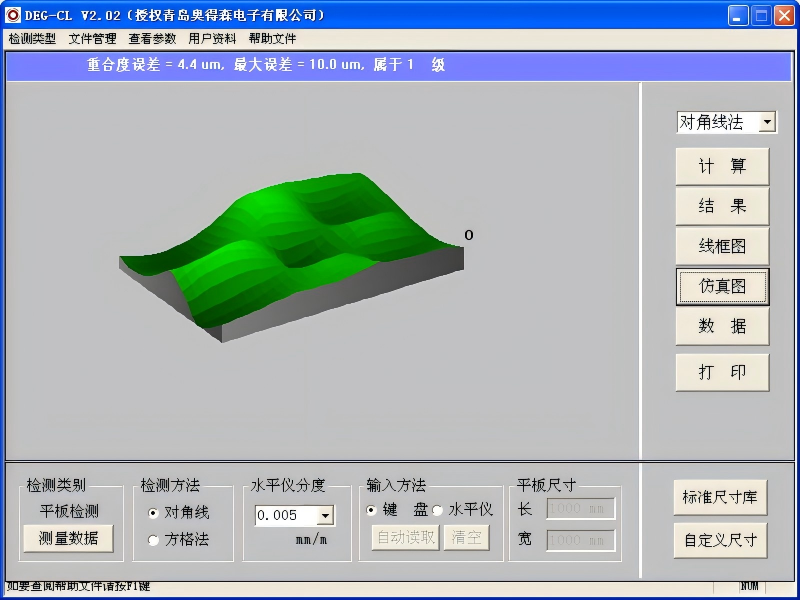Click the 仿真图 simulation view button
This screenshot has height=600, width=800.
click(x=722, y=286)
